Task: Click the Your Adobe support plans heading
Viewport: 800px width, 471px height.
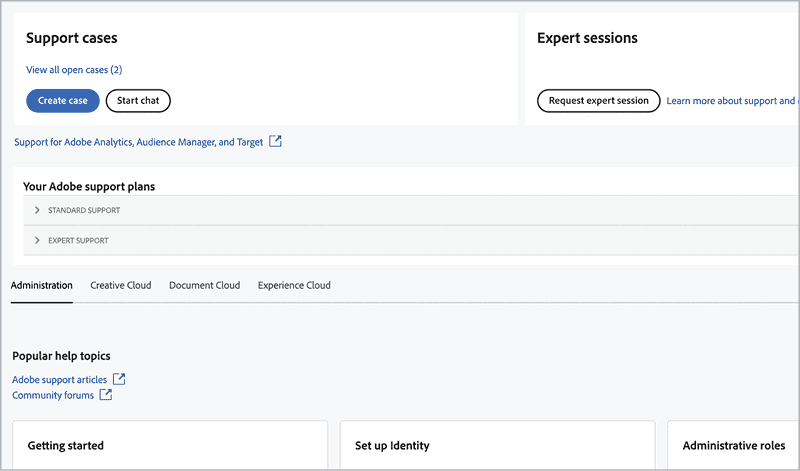Action: (x=89, y=187)
